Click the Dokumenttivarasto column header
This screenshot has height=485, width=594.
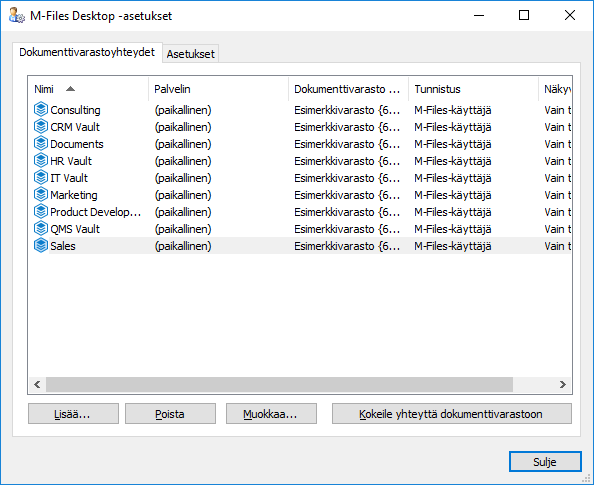click(349, 89)
